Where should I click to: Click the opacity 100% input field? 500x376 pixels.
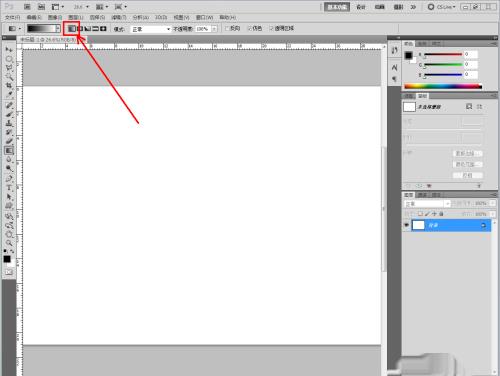click(203, 29)
